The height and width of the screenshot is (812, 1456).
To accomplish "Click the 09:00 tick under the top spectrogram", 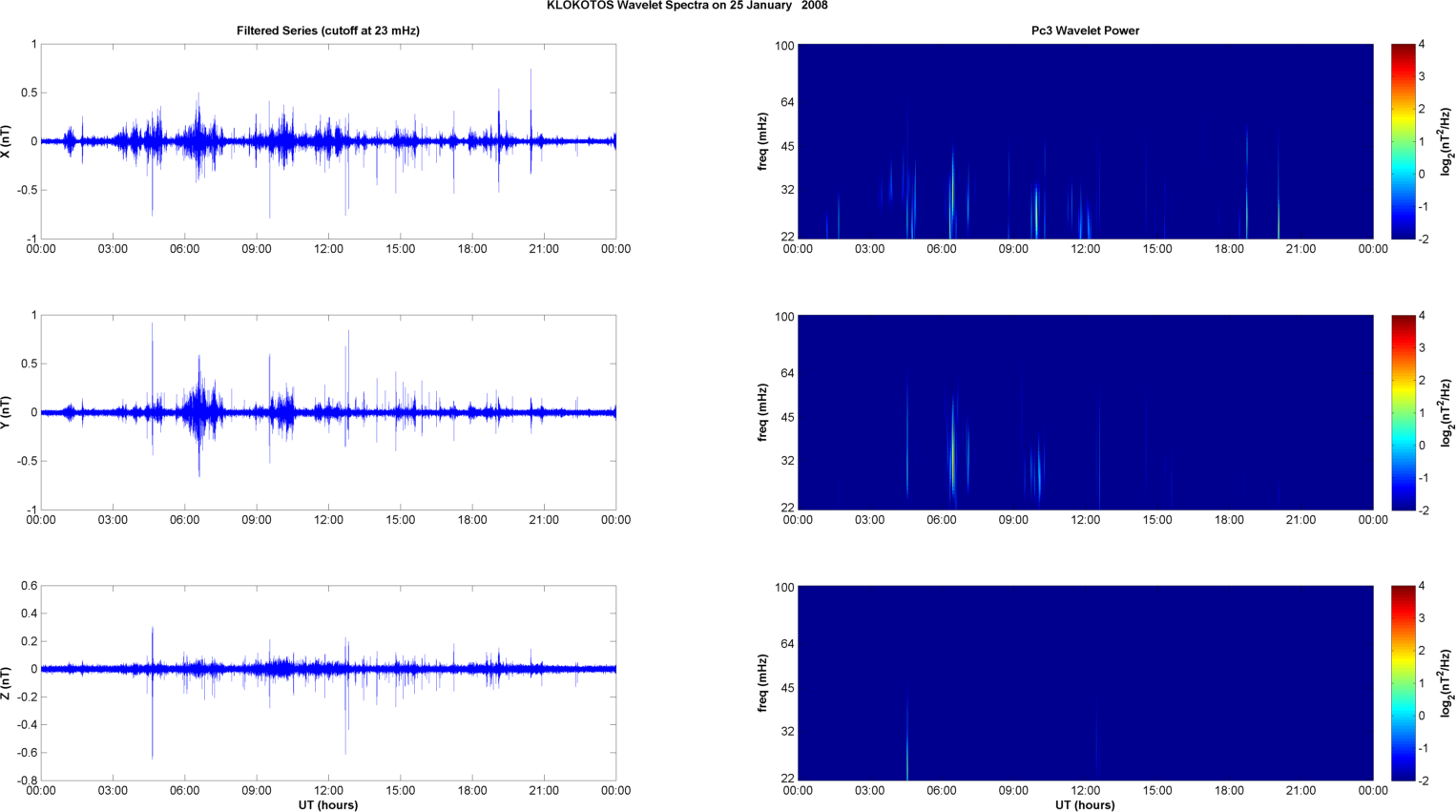I will [1013, 249].
